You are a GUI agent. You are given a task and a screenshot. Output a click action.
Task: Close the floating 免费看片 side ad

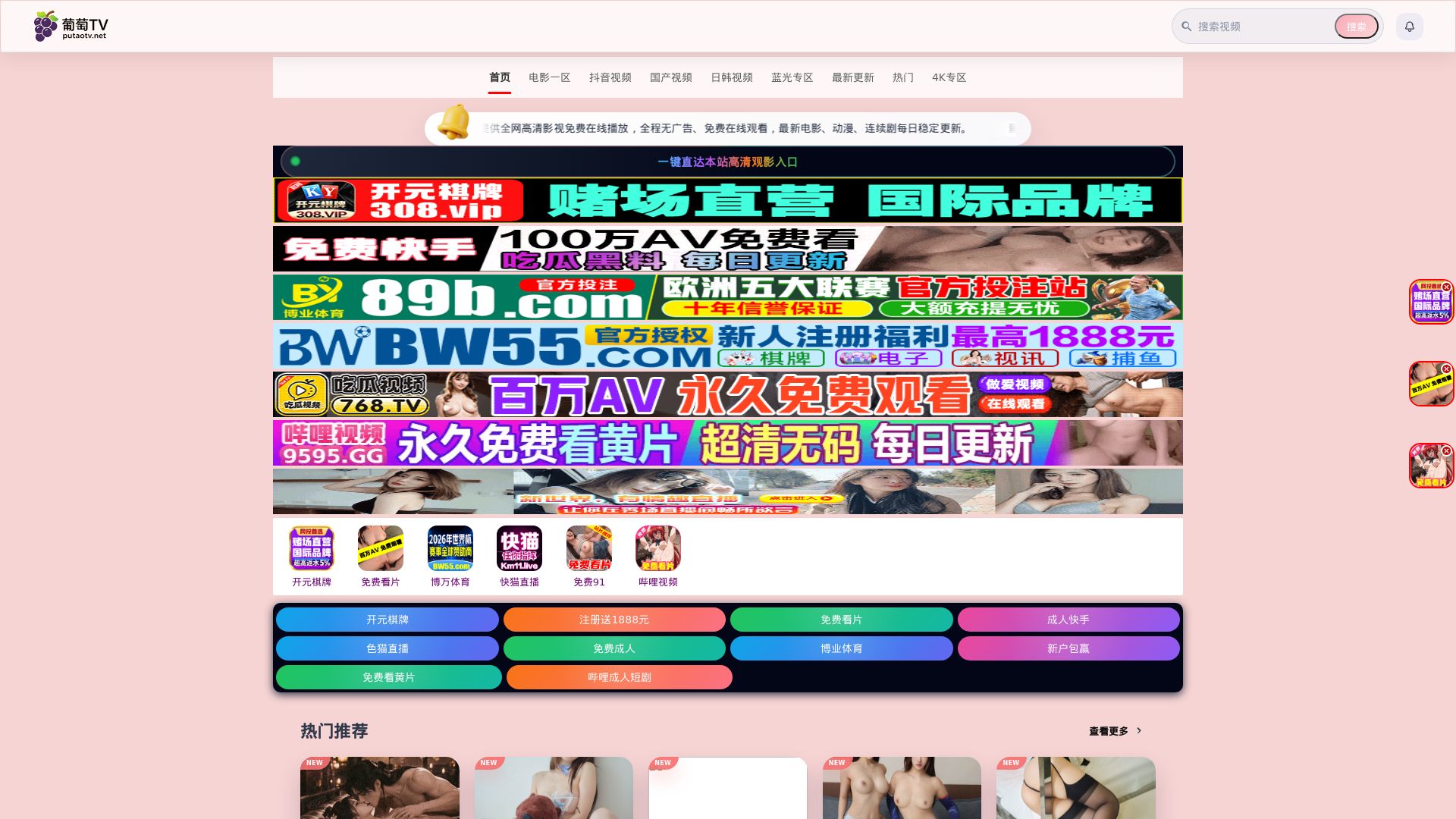1446,450
